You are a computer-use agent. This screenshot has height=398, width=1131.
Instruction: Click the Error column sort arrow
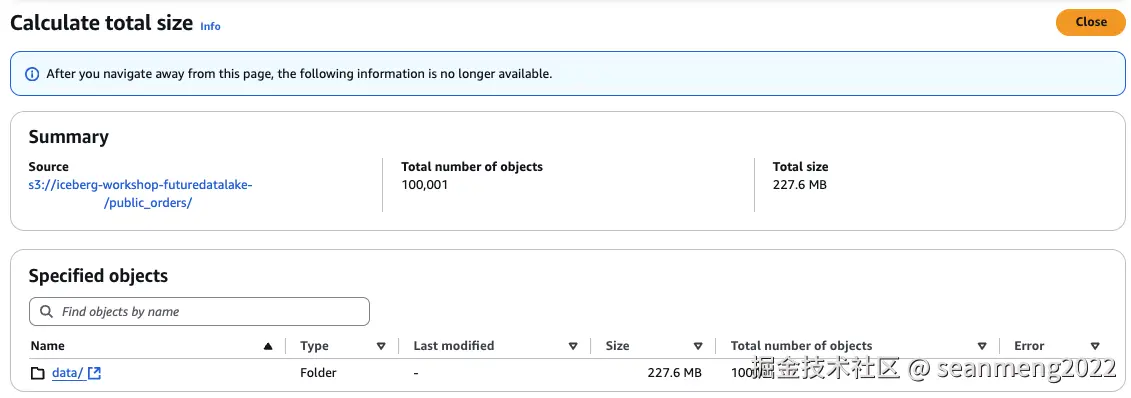1095,346
